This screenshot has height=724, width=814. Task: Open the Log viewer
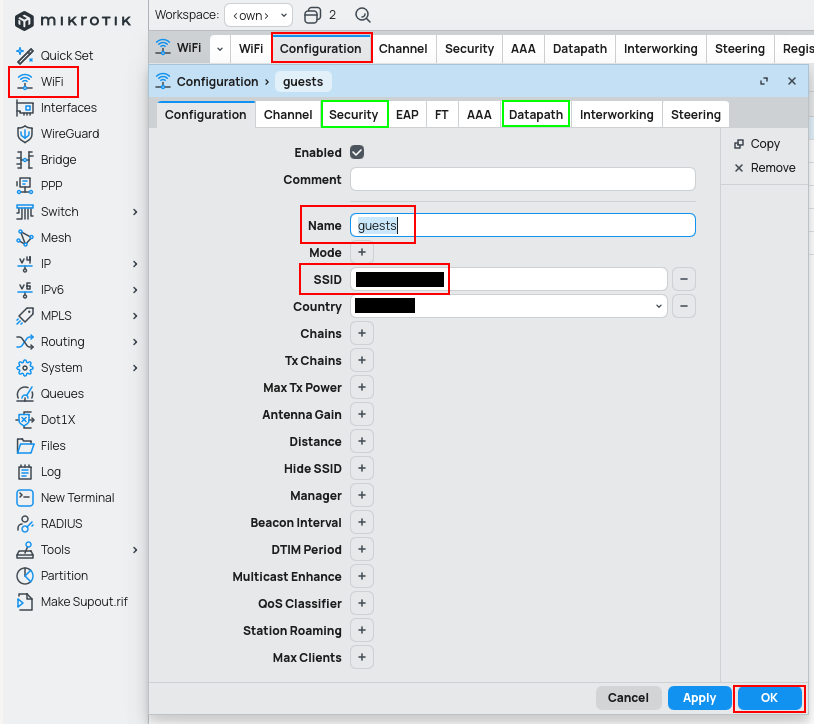click(38, 471)
